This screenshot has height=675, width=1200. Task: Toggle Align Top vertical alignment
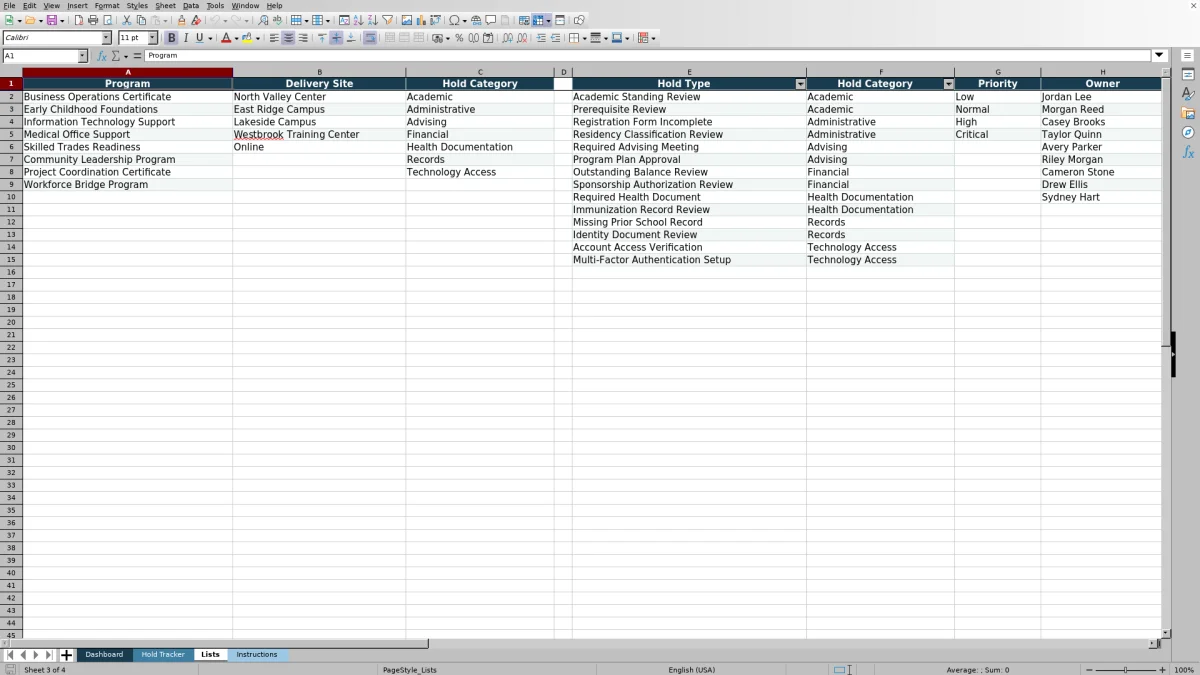(x=322, y=38)
